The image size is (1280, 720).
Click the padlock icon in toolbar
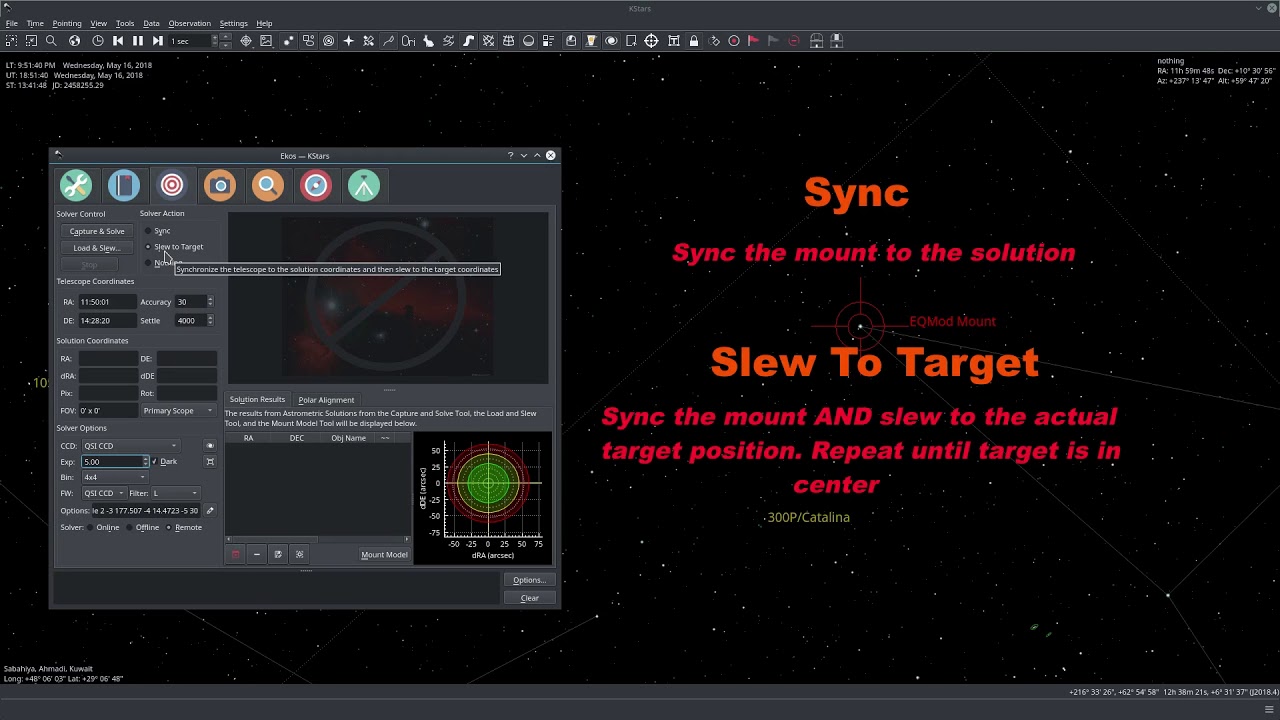[x=693, y=41]
